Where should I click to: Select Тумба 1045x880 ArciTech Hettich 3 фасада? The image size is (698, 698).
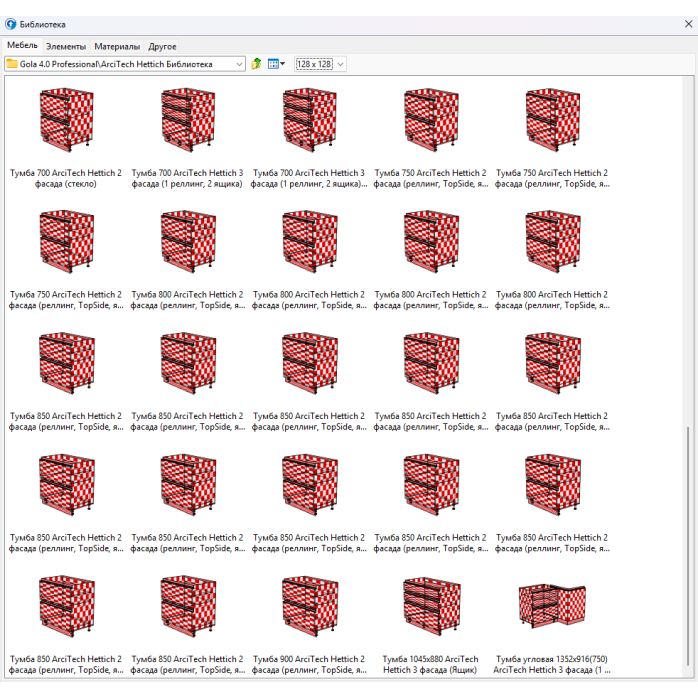430,623
